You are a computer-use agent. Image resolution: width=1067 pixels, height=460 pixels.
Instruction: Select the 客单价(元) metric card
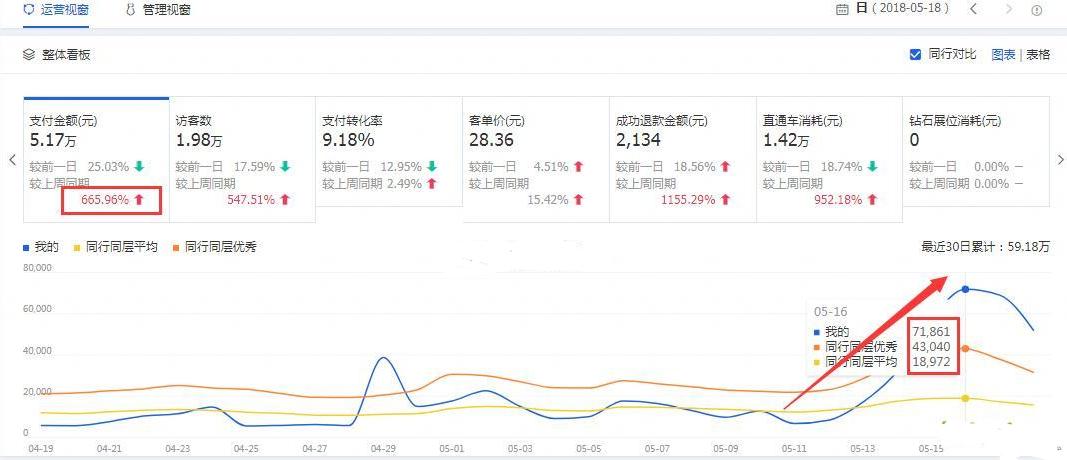click(536, 160)
